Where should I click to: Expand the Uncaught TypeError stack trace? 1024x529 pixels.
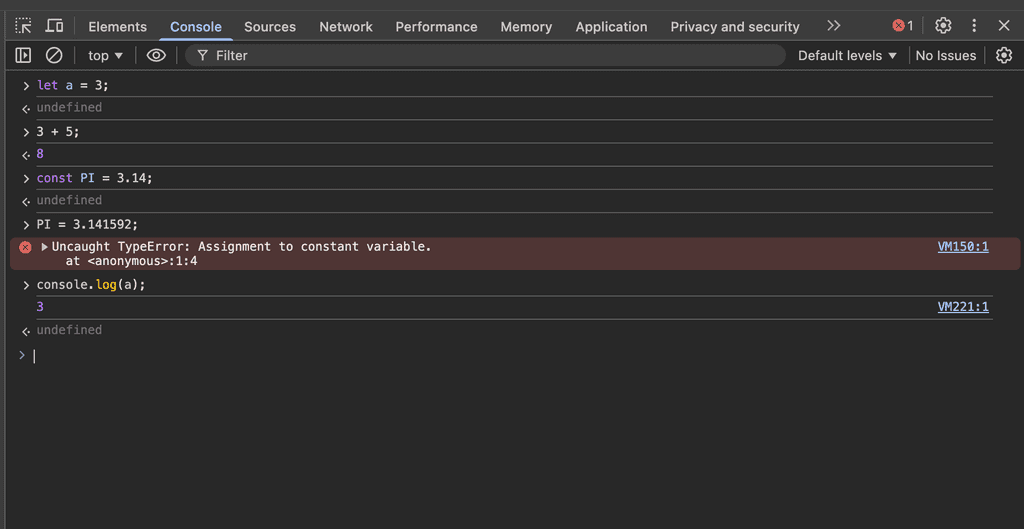point(44,247)
